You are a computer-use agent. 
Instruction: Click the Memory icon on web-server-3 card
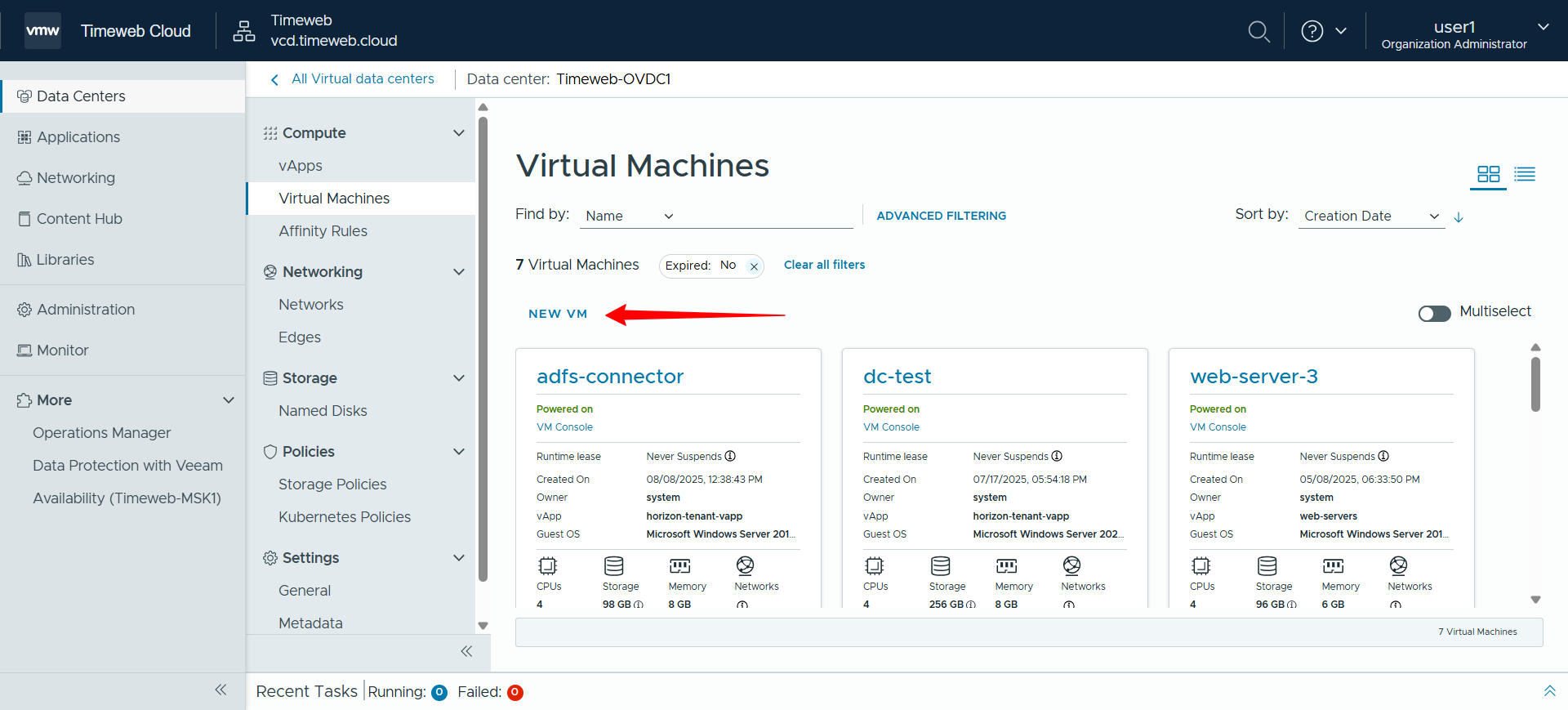tap(1334, 565)
